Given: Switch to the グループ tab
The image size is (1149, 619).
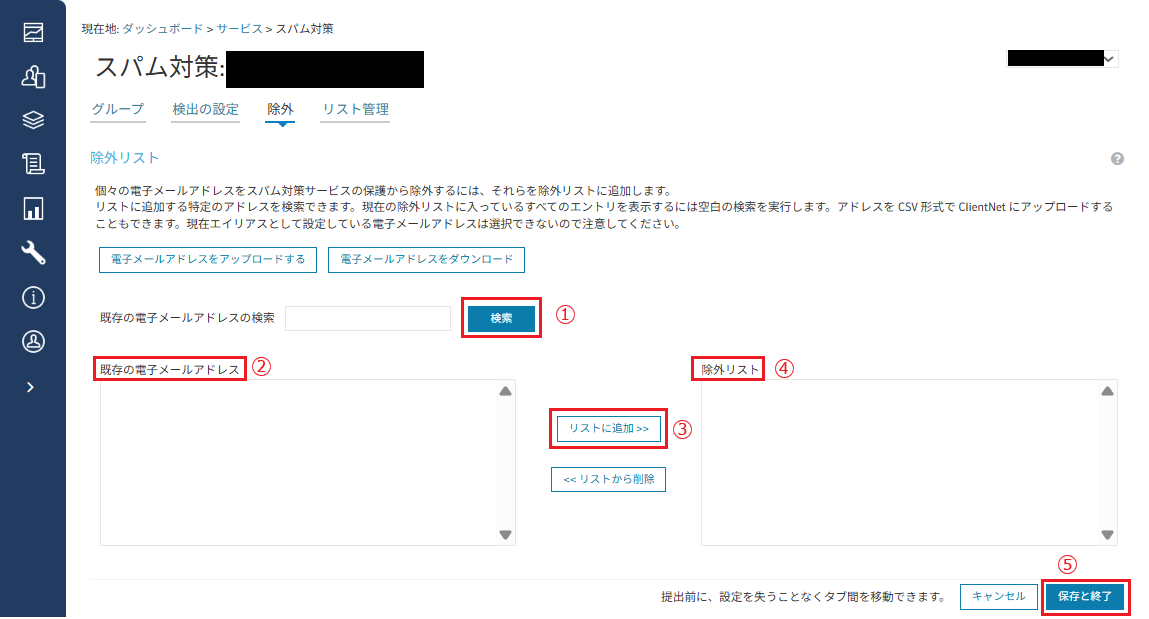Looking at the screenshot, I should (x=117, y=109).
